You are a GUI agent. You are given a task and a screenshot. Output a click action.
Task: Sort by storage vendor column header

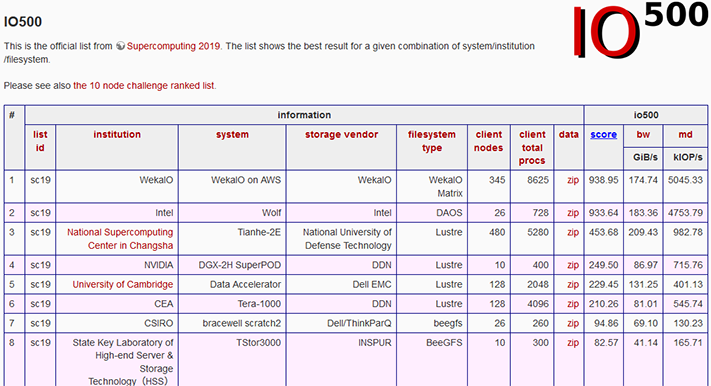click(341, 134)
